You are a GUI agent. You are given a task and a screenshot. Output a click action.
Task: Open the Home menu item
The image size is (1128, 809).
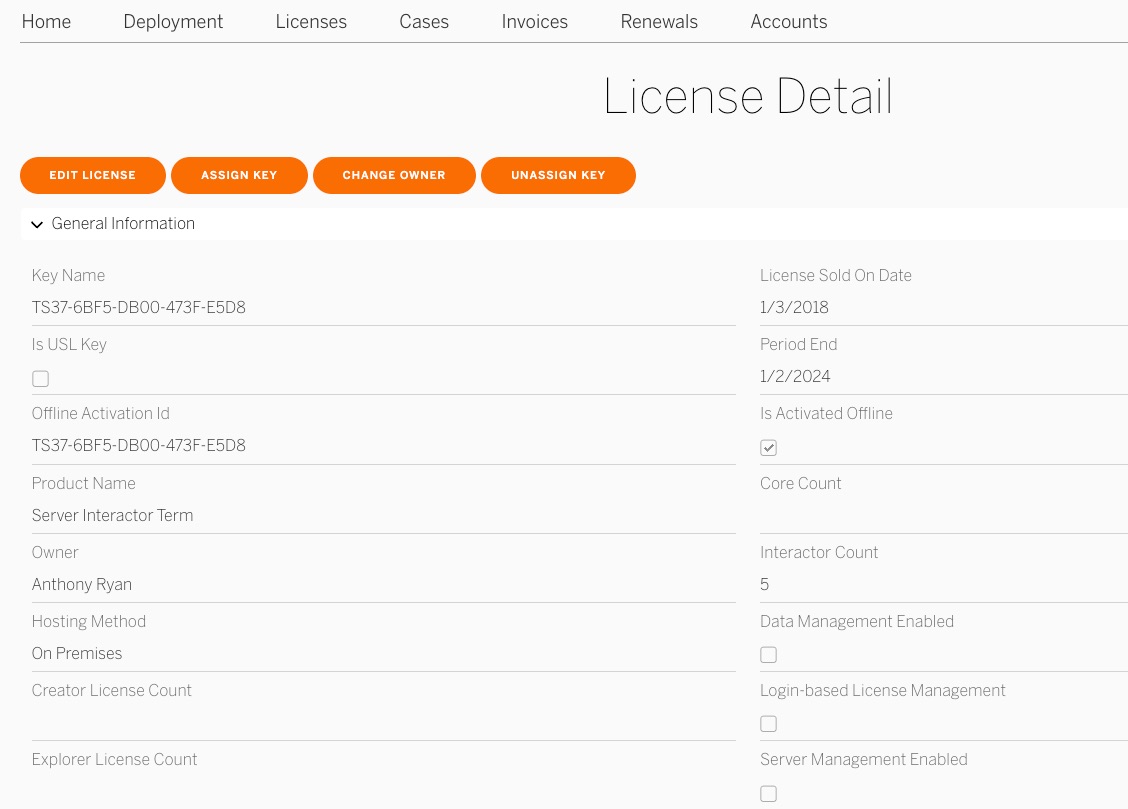[46, 21]
